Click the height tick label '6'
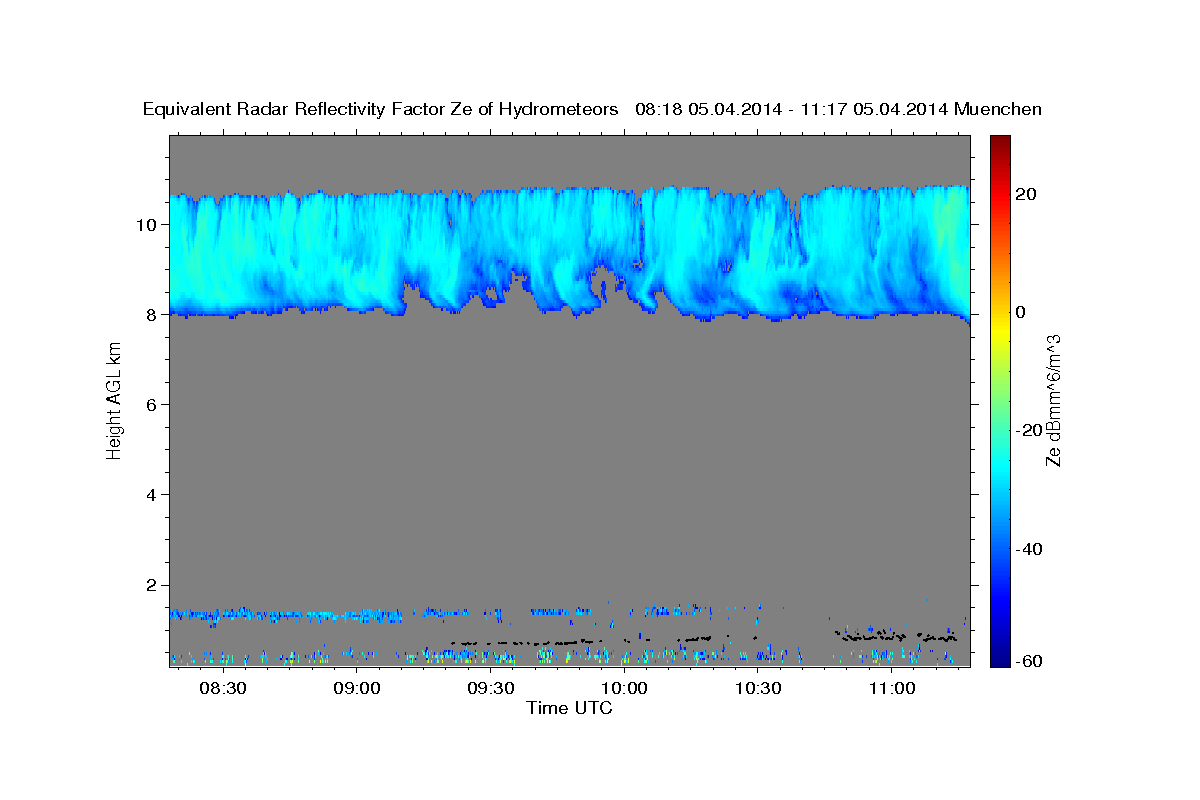The image size is (1200, 800). pos(153,404)
